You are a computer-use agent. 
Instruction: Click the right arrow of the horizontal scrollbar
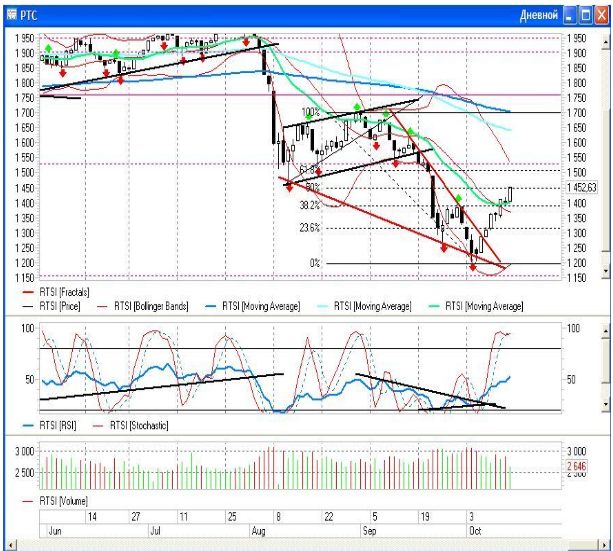pyautogui.click(x=605, y=545)
